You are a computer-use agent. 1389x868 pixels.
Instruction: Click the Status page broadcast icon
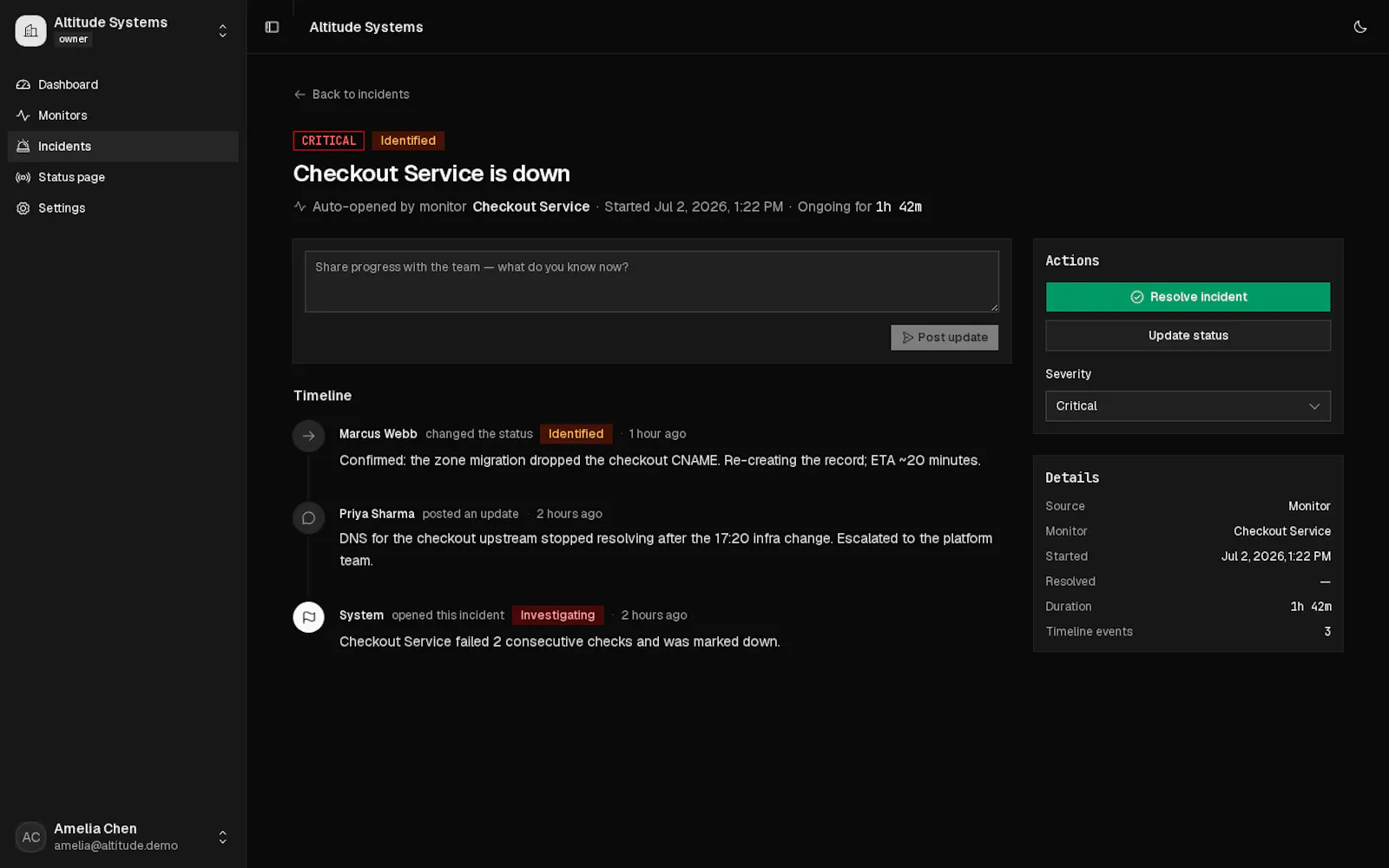point(23,177)
